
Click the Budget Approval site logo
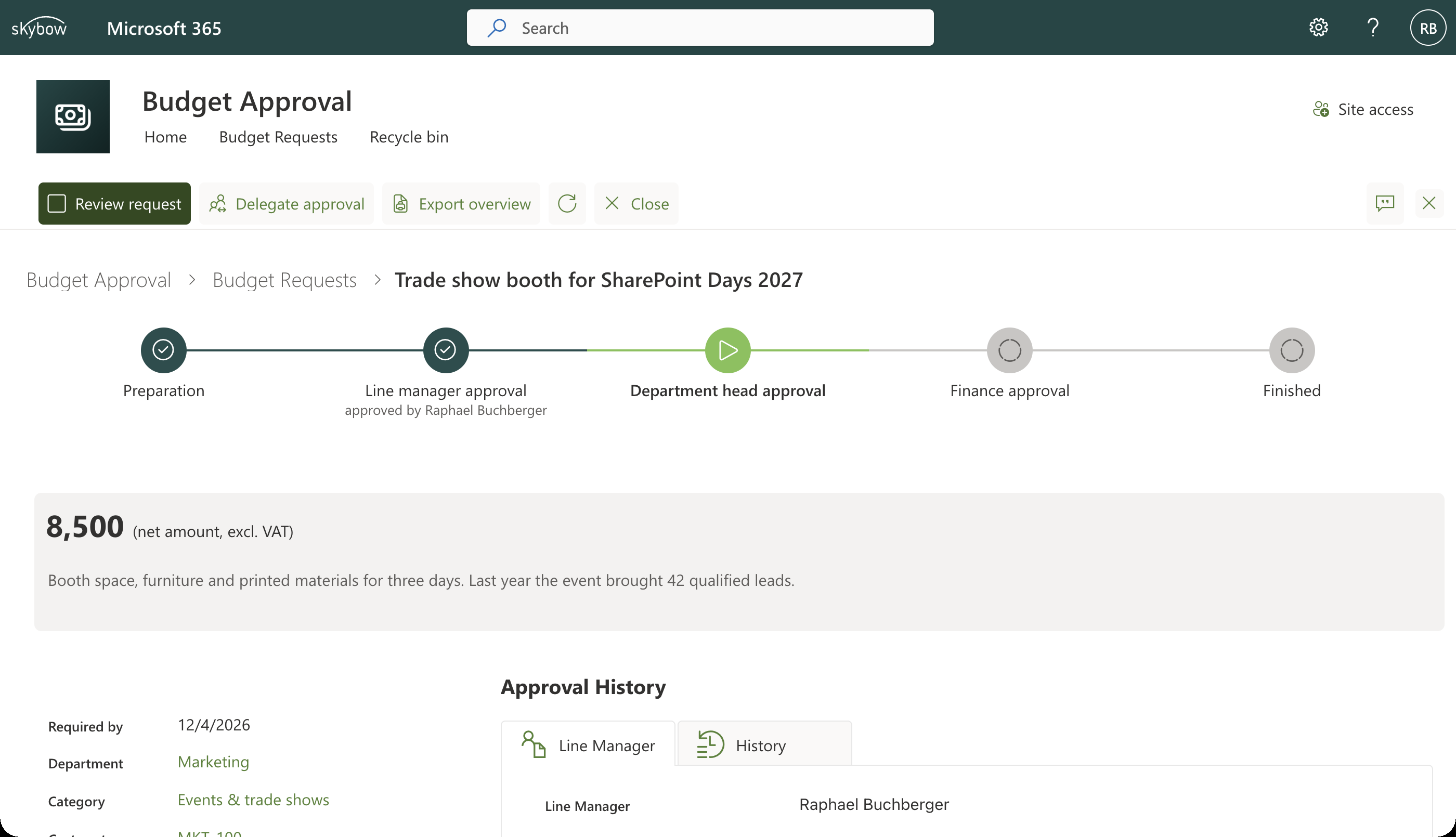tap(73, 116)
